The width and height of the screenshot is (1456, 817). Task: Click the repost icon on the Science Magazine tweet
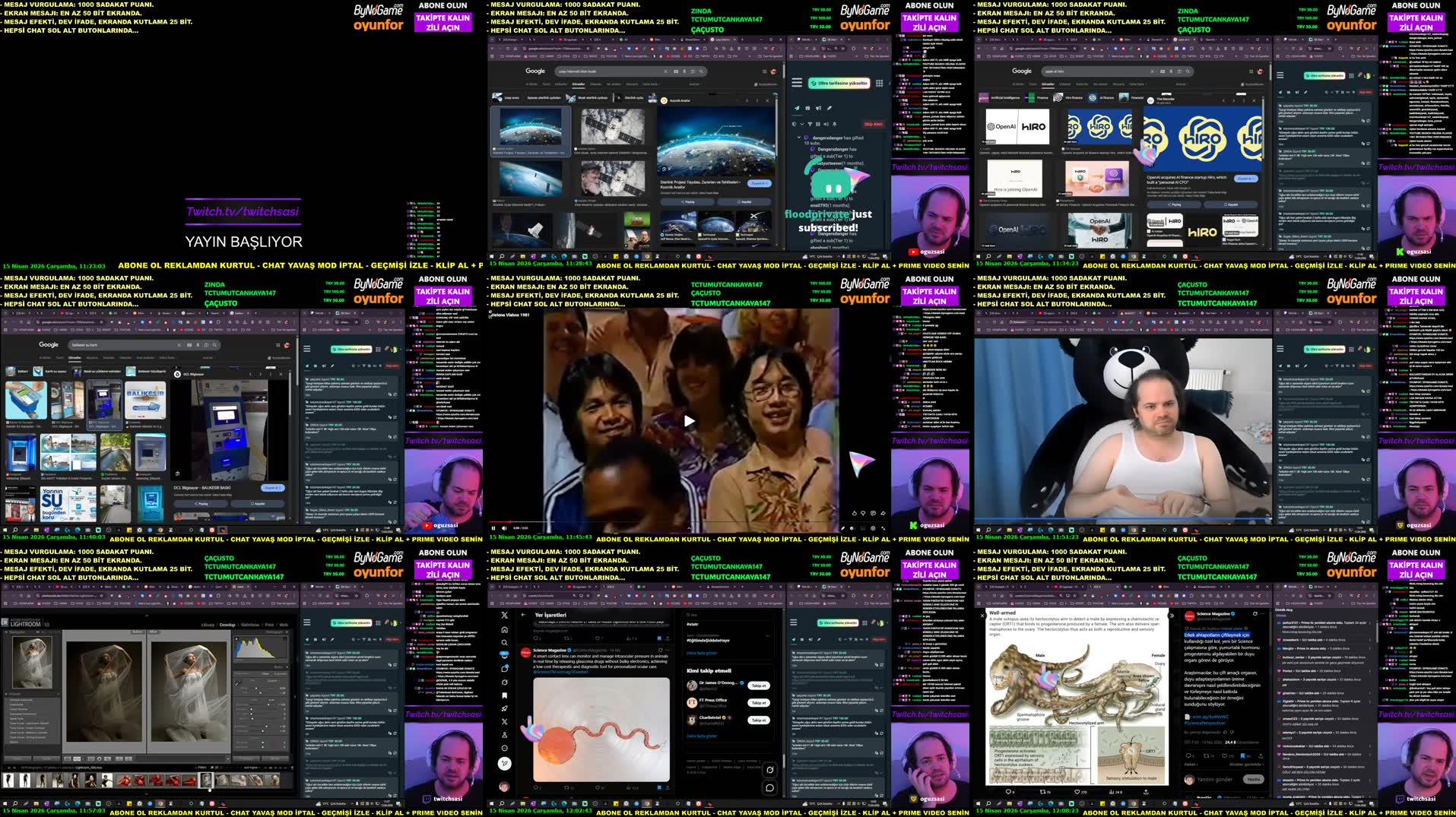tap(566, 787)
